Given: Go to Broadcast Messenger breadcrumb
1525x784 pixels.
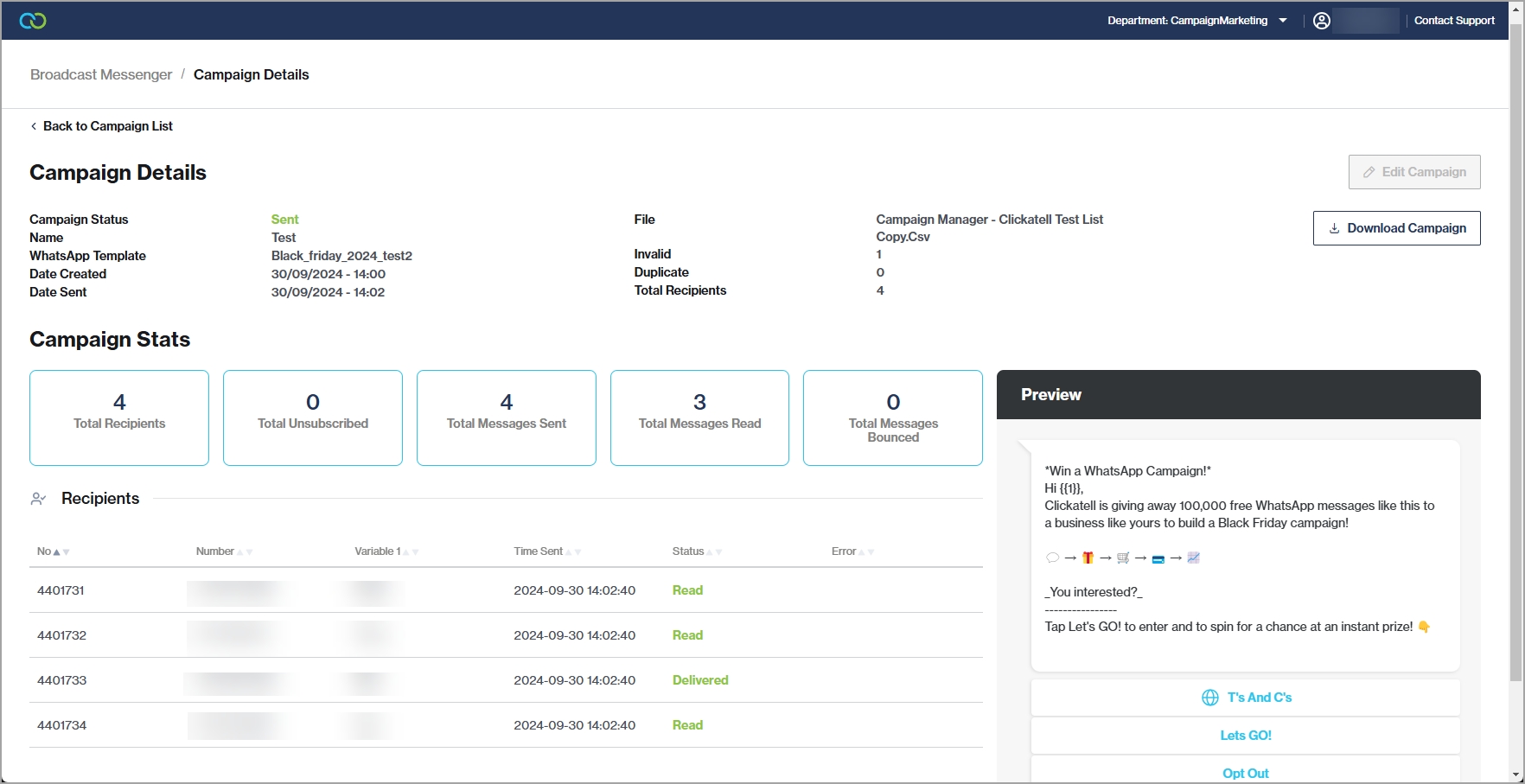Looking at the screenshot, I should coord(101,74).
